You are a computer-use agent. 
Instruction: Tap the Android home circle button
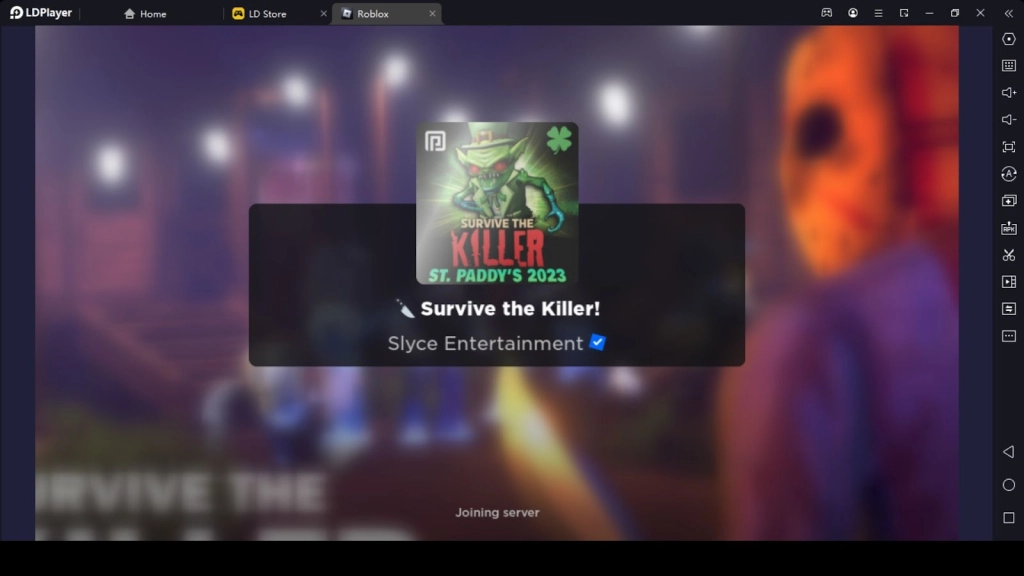click(1008, 485)
